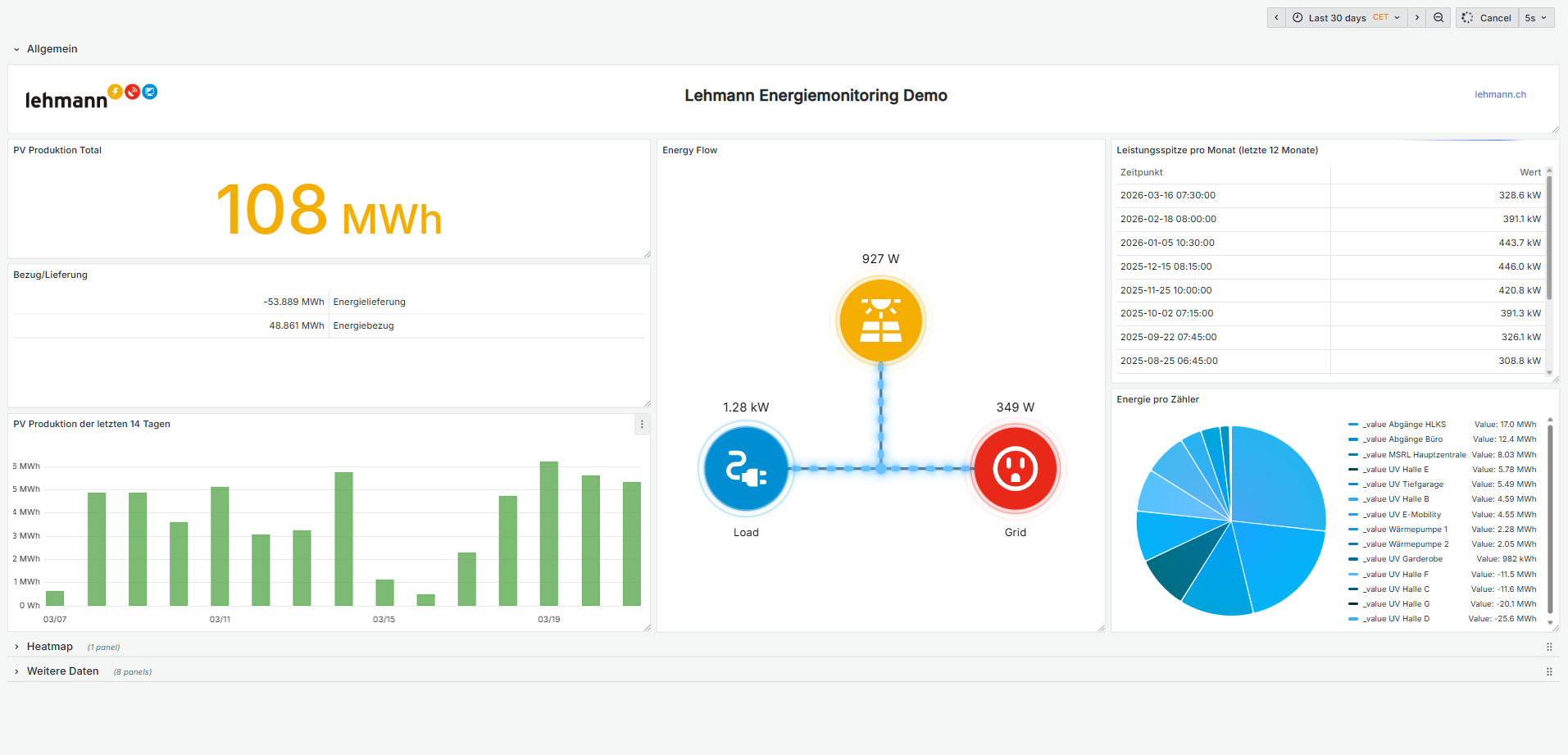Select the 2025-11-25 10:00:00 table cell
The width and height of the screenshot is (1568, 755).
(x=1166, y=290)
